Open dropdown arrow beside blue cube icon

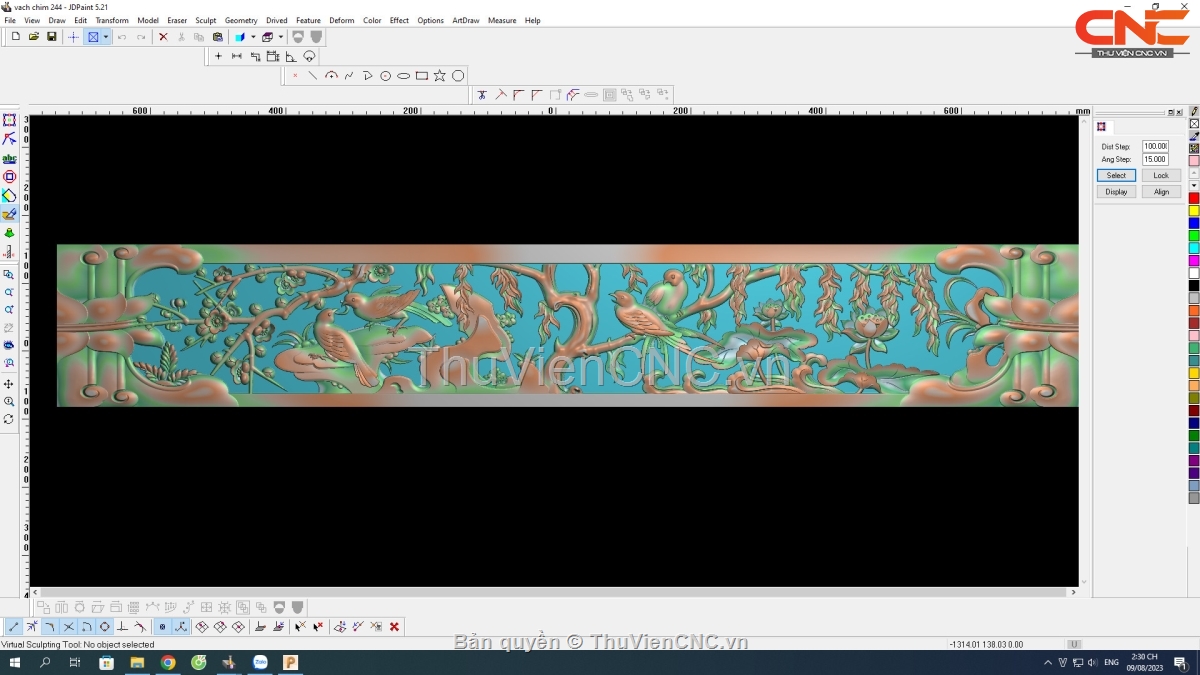[253, 37]
